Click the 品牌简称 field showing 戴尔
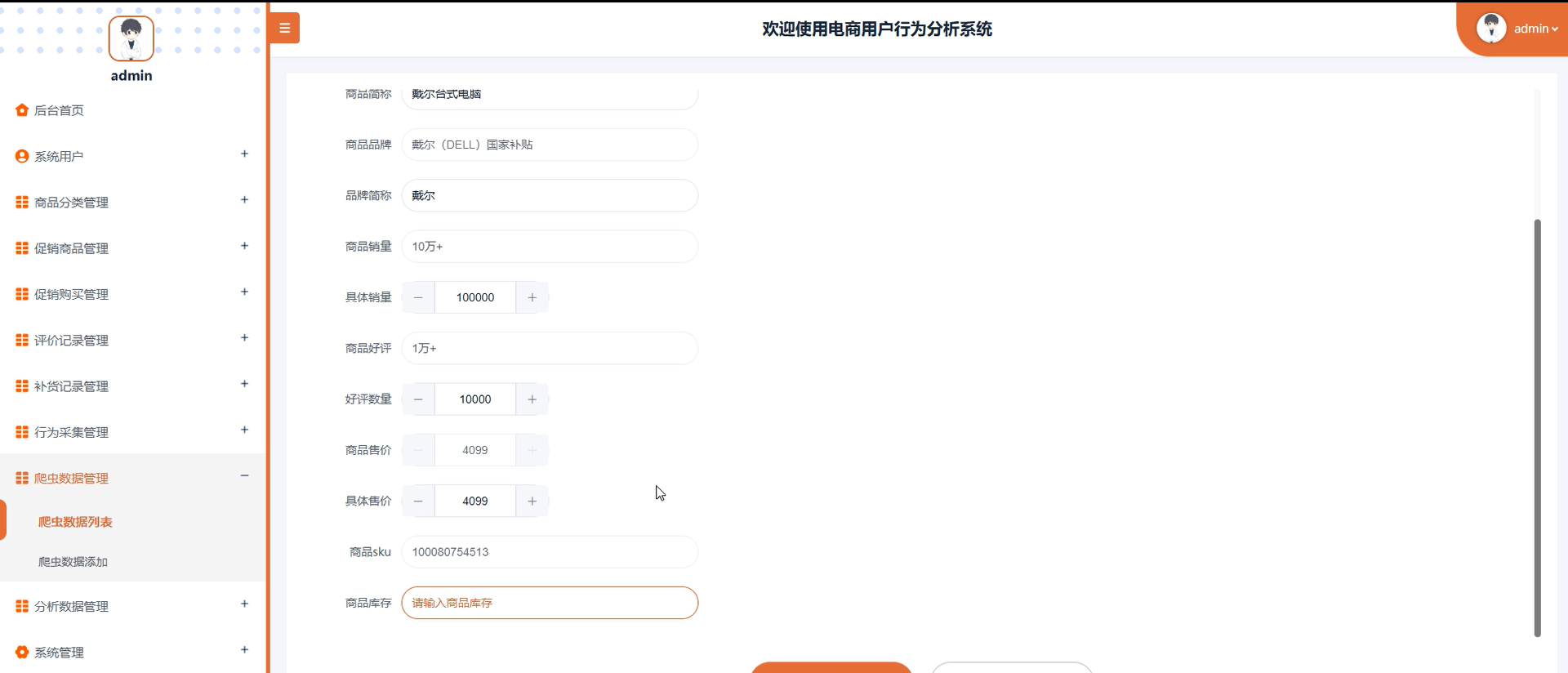1568x673 pixels. [x=550, y=195]
